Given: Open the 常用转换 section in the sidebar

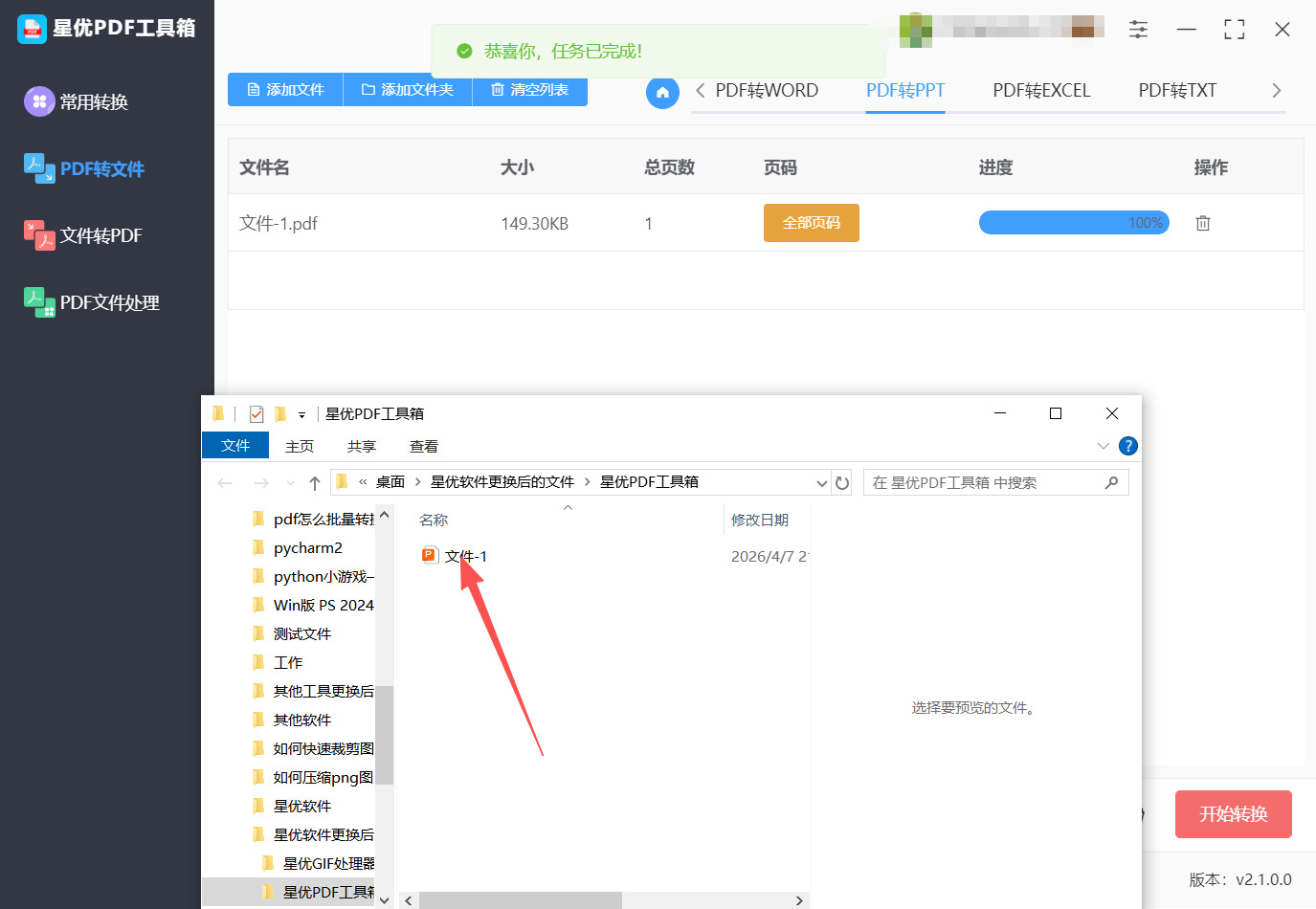Looking at the screenshot, I should coord(77,101).
